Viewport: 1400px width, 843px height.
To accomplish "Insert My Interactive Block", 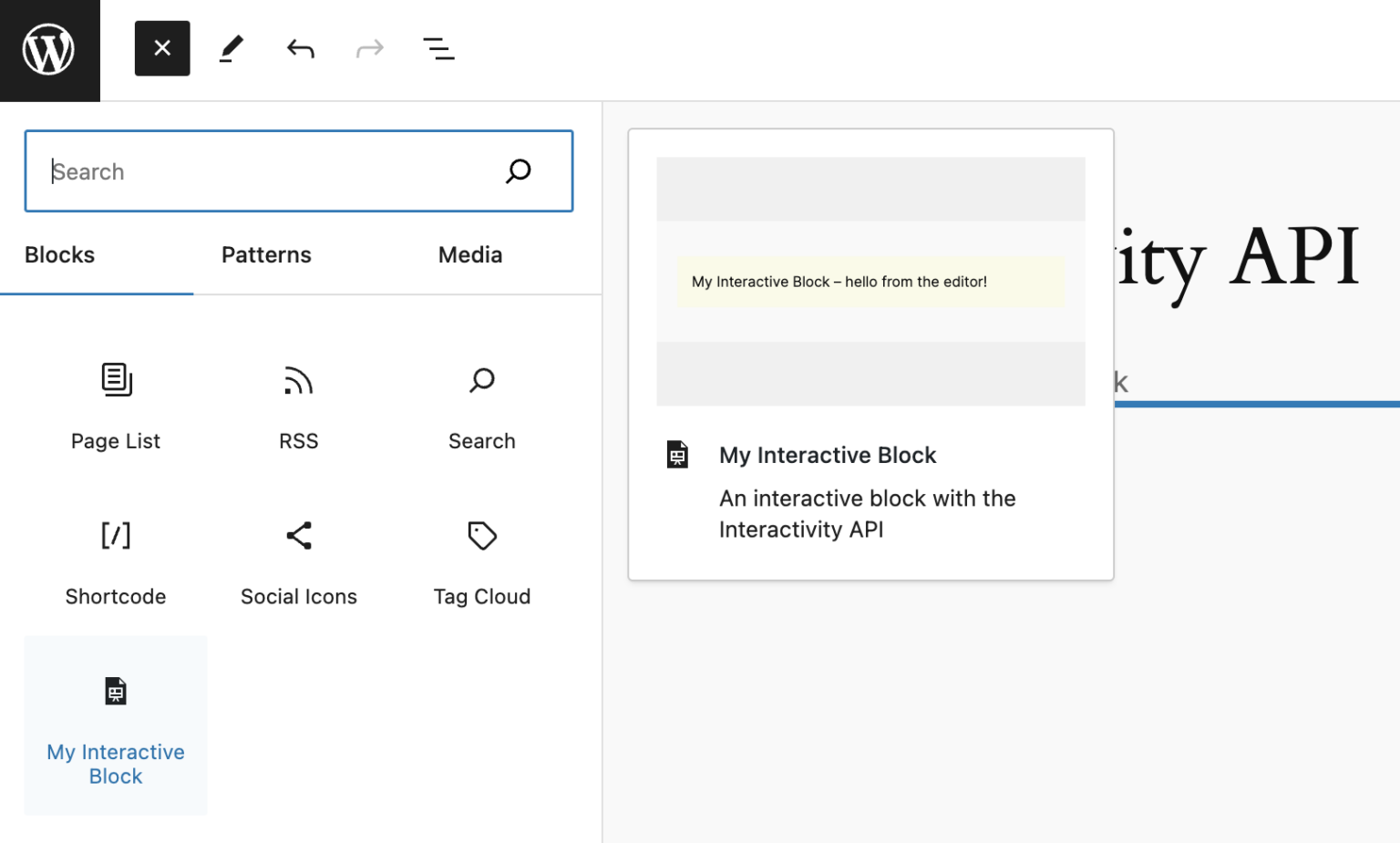I will 116,725.
